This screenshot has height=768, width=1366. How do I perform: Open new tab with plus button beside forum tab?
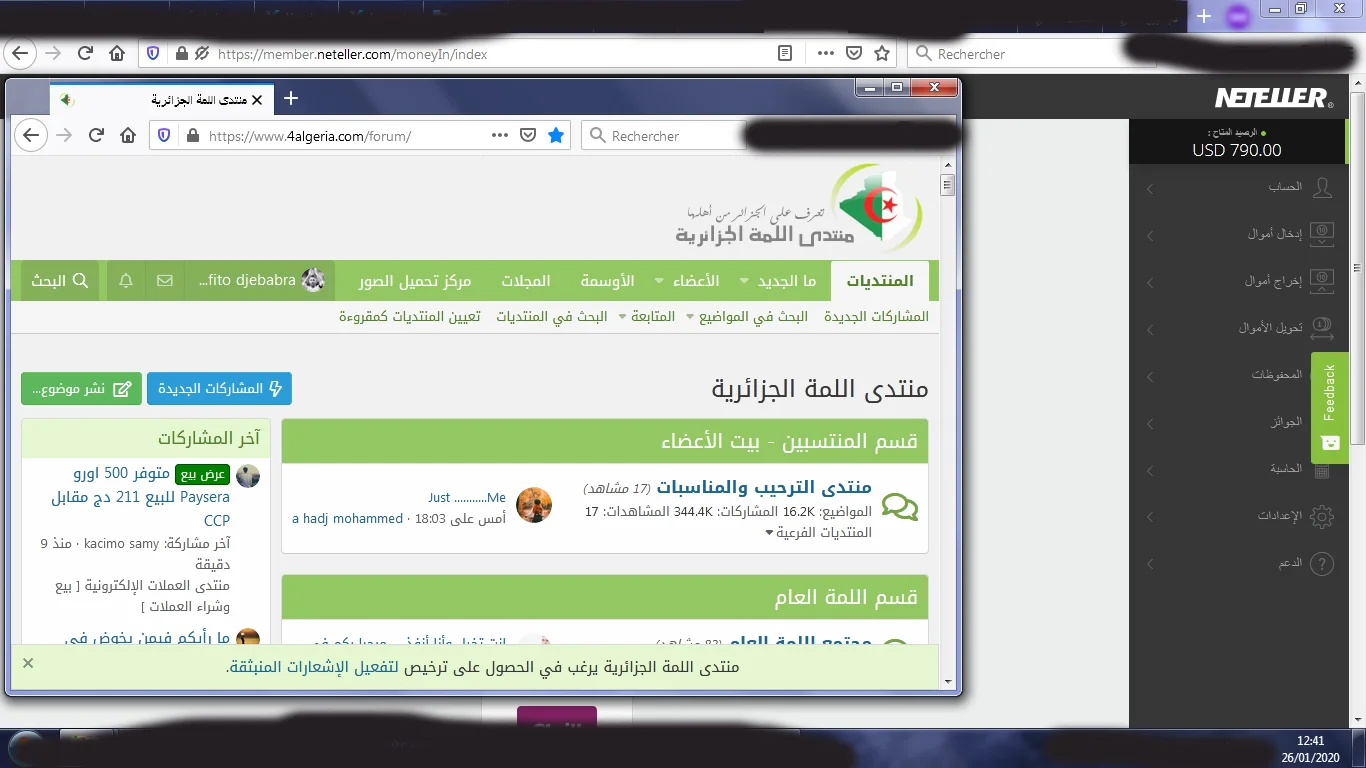[290, 98]
